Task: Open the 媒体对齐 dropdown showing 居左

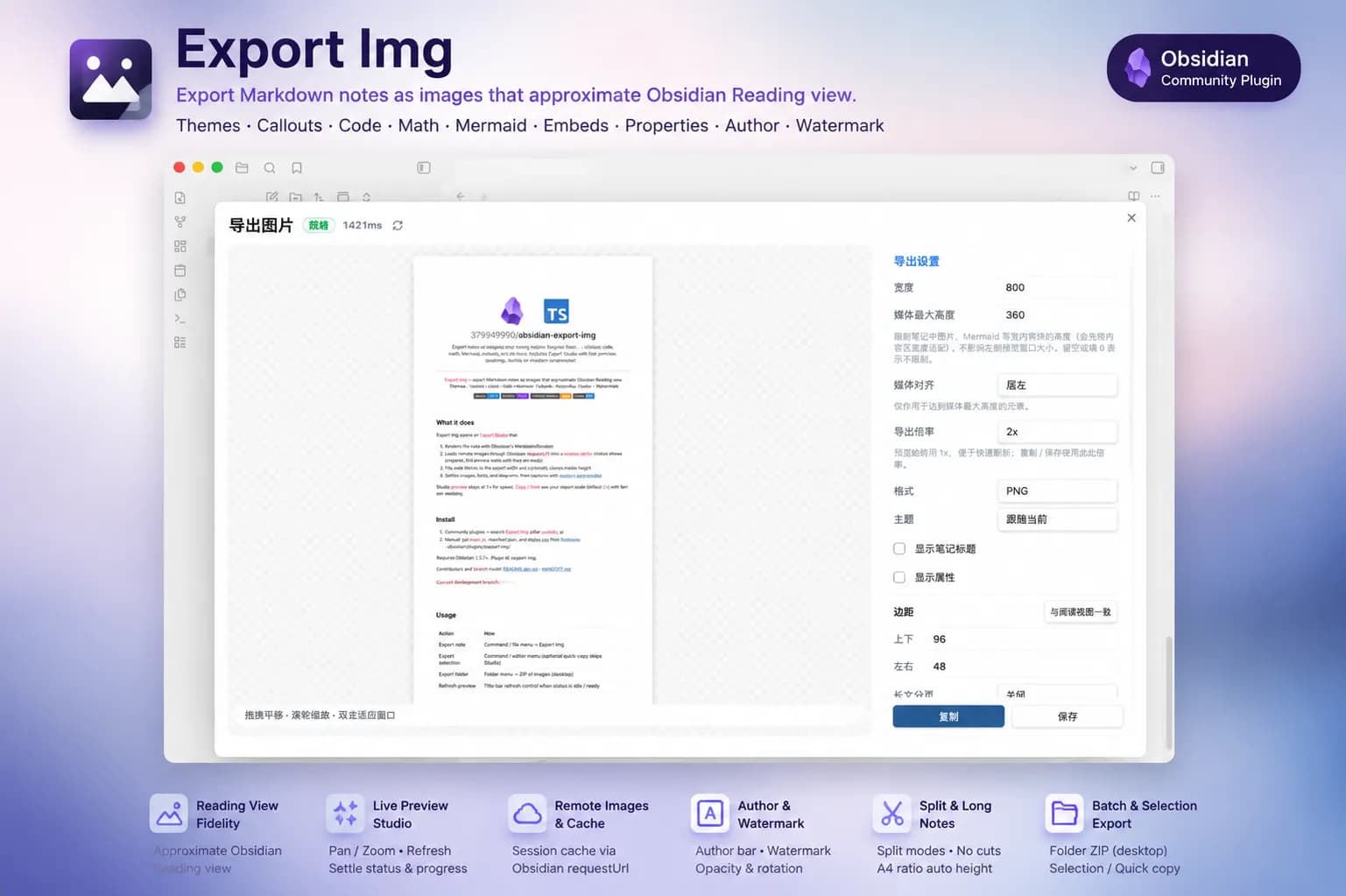Action: pos(1057,385)
